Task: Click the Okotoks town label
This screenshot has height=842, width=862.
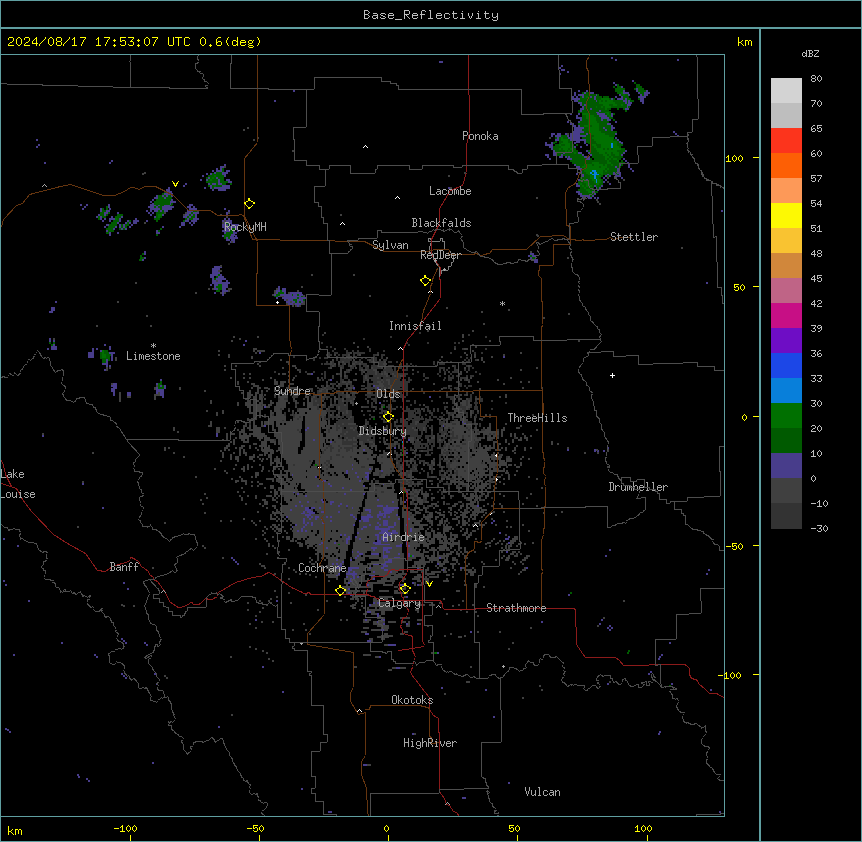Action: point(412,700)
